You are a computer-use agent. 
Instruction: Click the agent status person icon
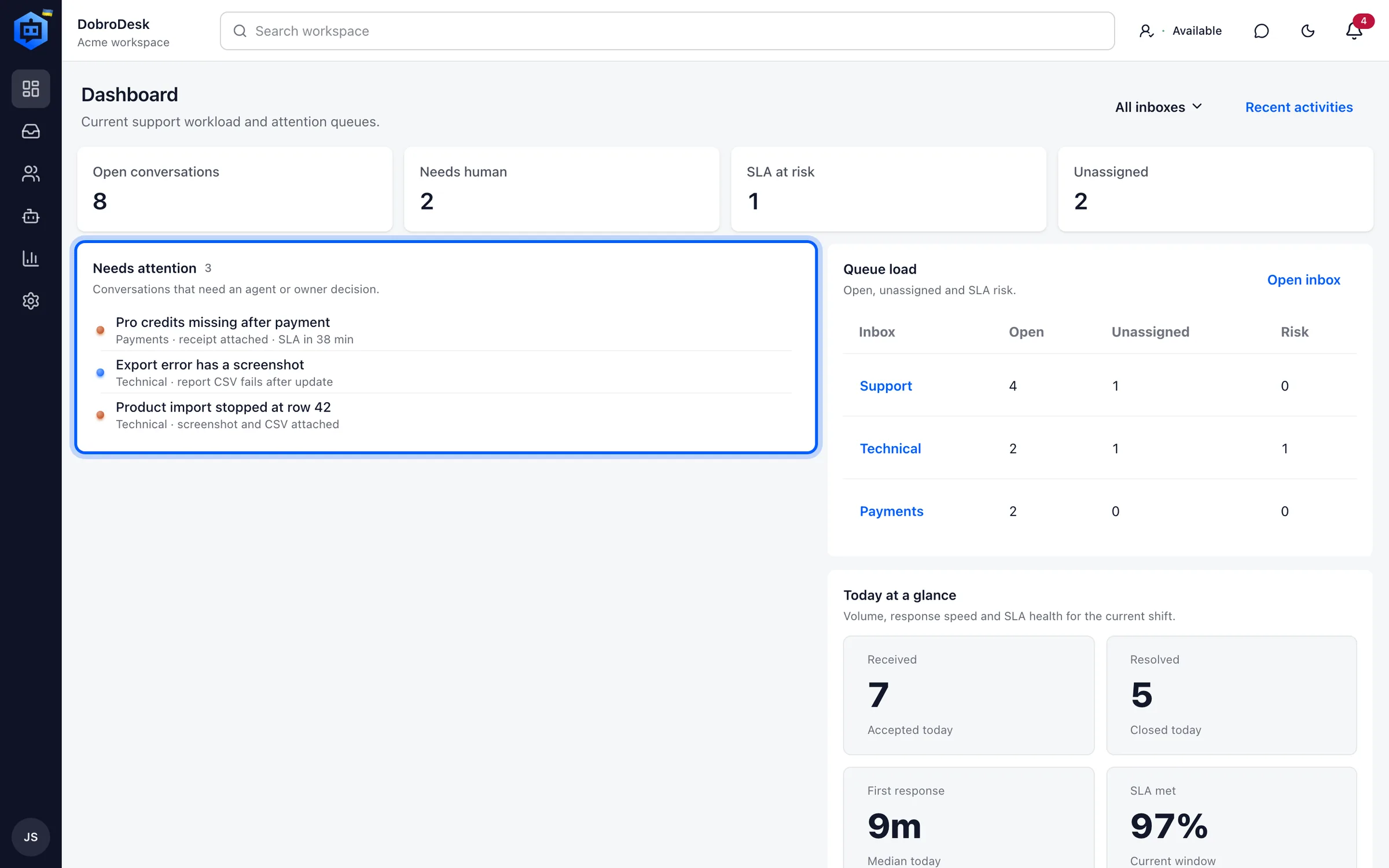(1146, 31)
